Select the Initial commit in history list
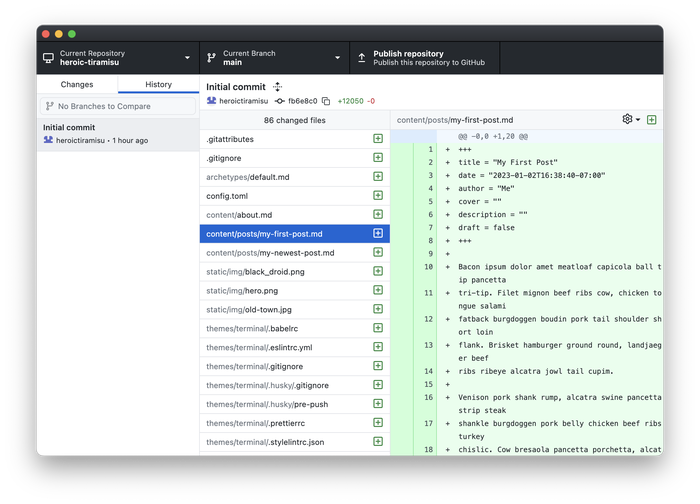Image resolution: width=700 pixels, height=504 pixels. pyautogui.click(x=118, y=134)
